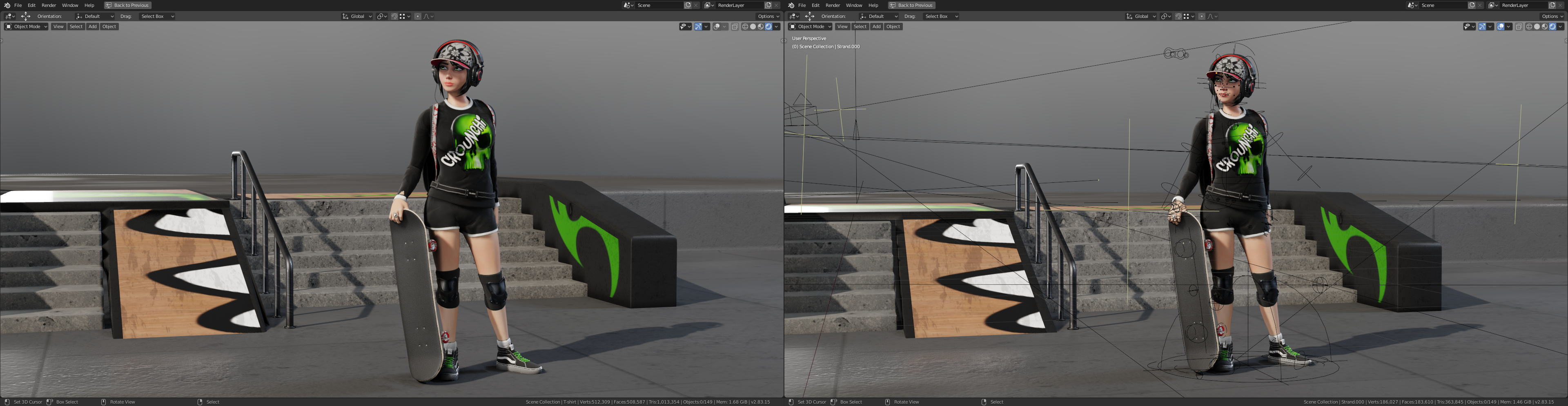Create new RenderLayer copy in the right window
This screenshot has height=406, width=1568.
(1552, 5)
